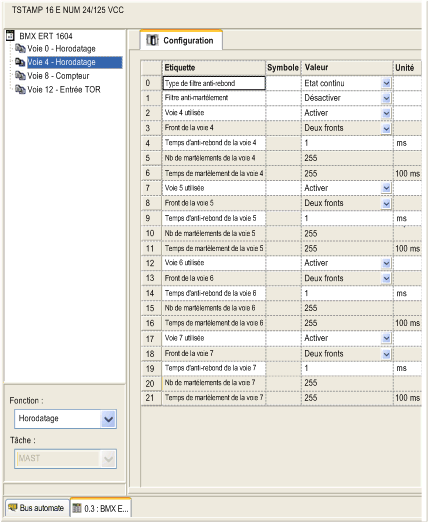
Task: Click TSTAMP 16 E NUM 24/125 VCC title
Action: pyautogui.click(x=68, y=10)
